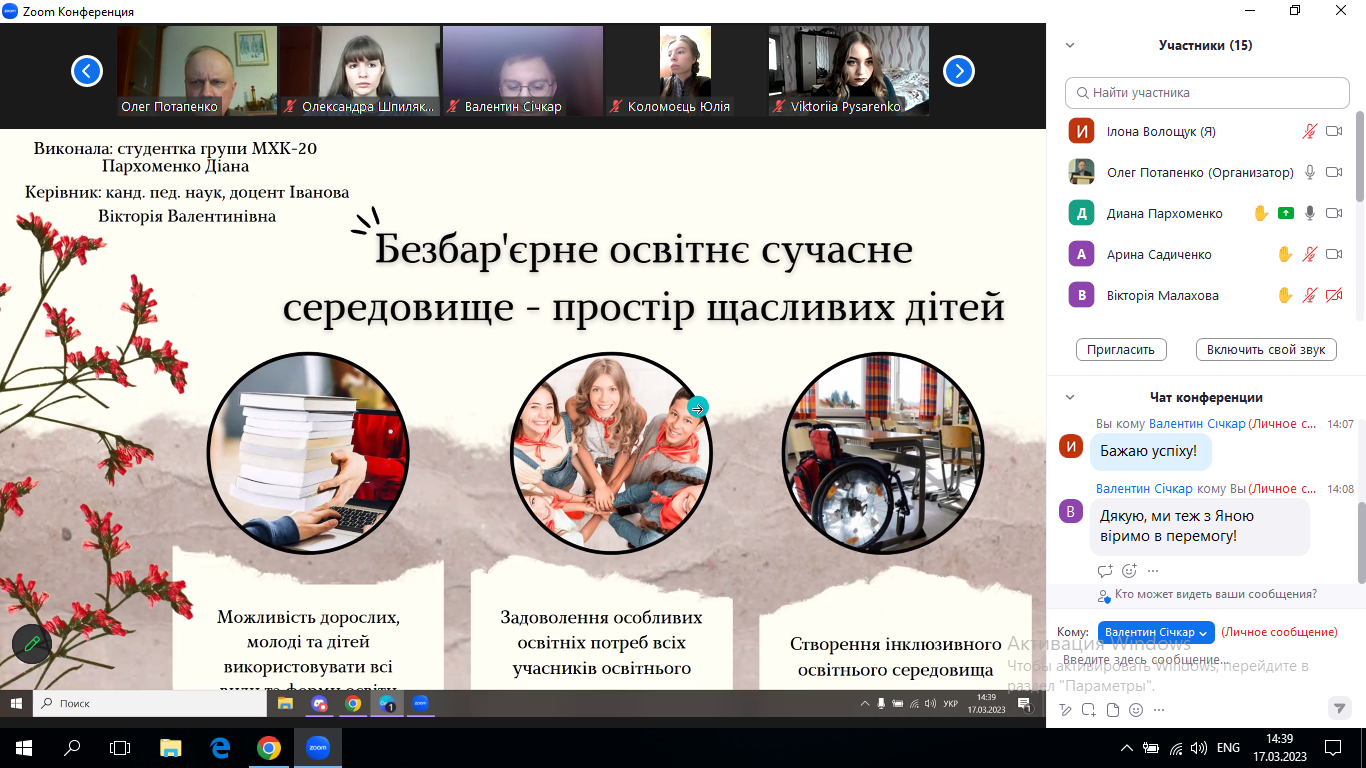Image resolution: width=1366 pixels, height=768 pixels.
Task: Send the chat message with arrow button
Action: pyautogui.click(x=1339, y=708)
